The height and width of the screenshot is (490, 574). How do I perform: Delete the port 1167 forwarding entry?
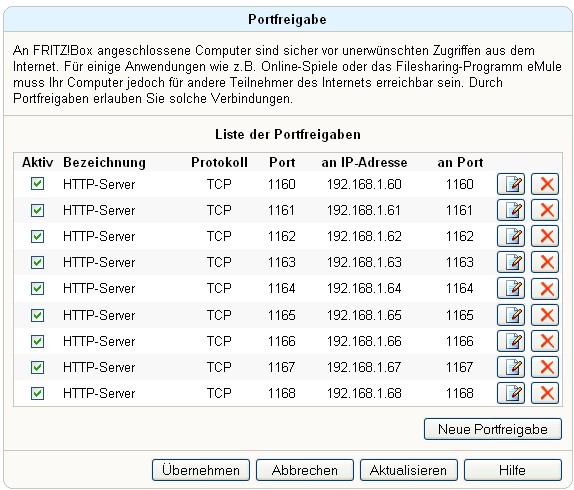pos(545,367)
